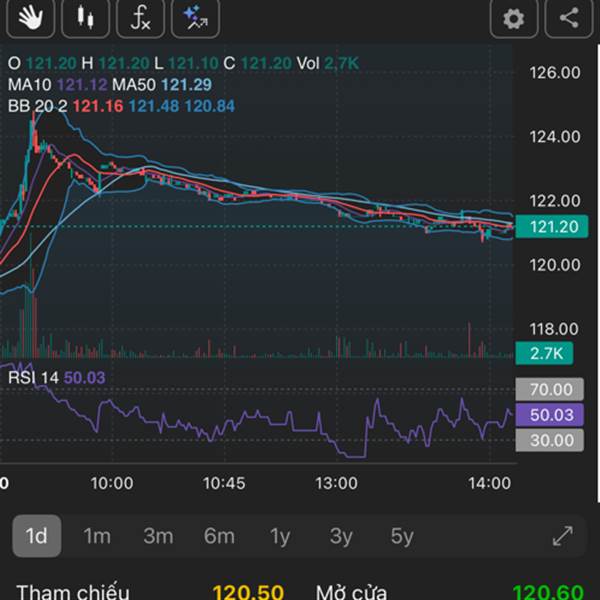Click the 118.00 price axis label
The height and width of the screenshot is (600, 600).
click(555, 329)
